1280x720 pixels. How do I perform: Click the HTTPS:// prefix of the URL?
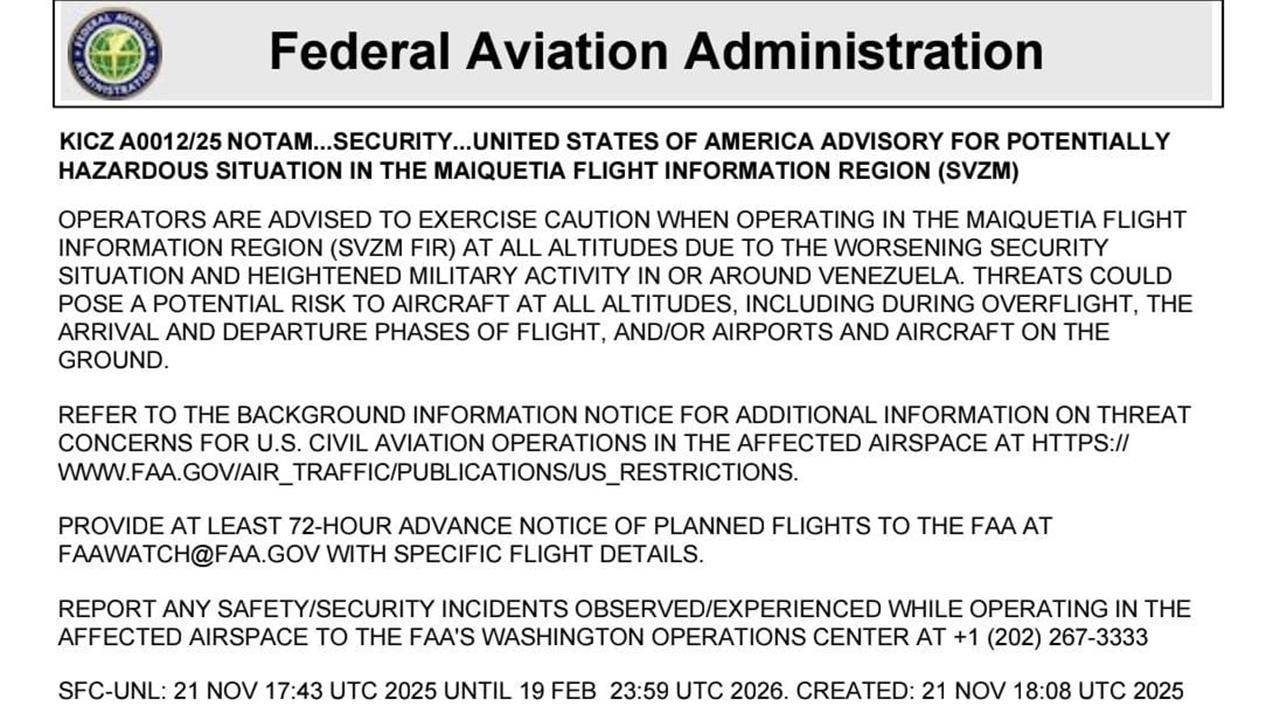pos(1080,443)
